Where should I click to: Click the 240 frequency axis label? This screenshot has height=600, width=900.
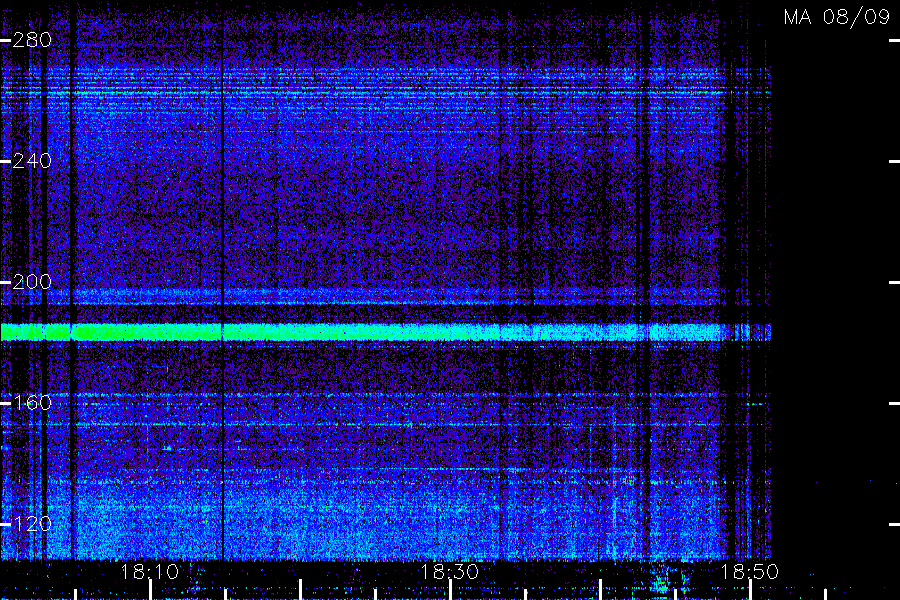coord(32,161)
